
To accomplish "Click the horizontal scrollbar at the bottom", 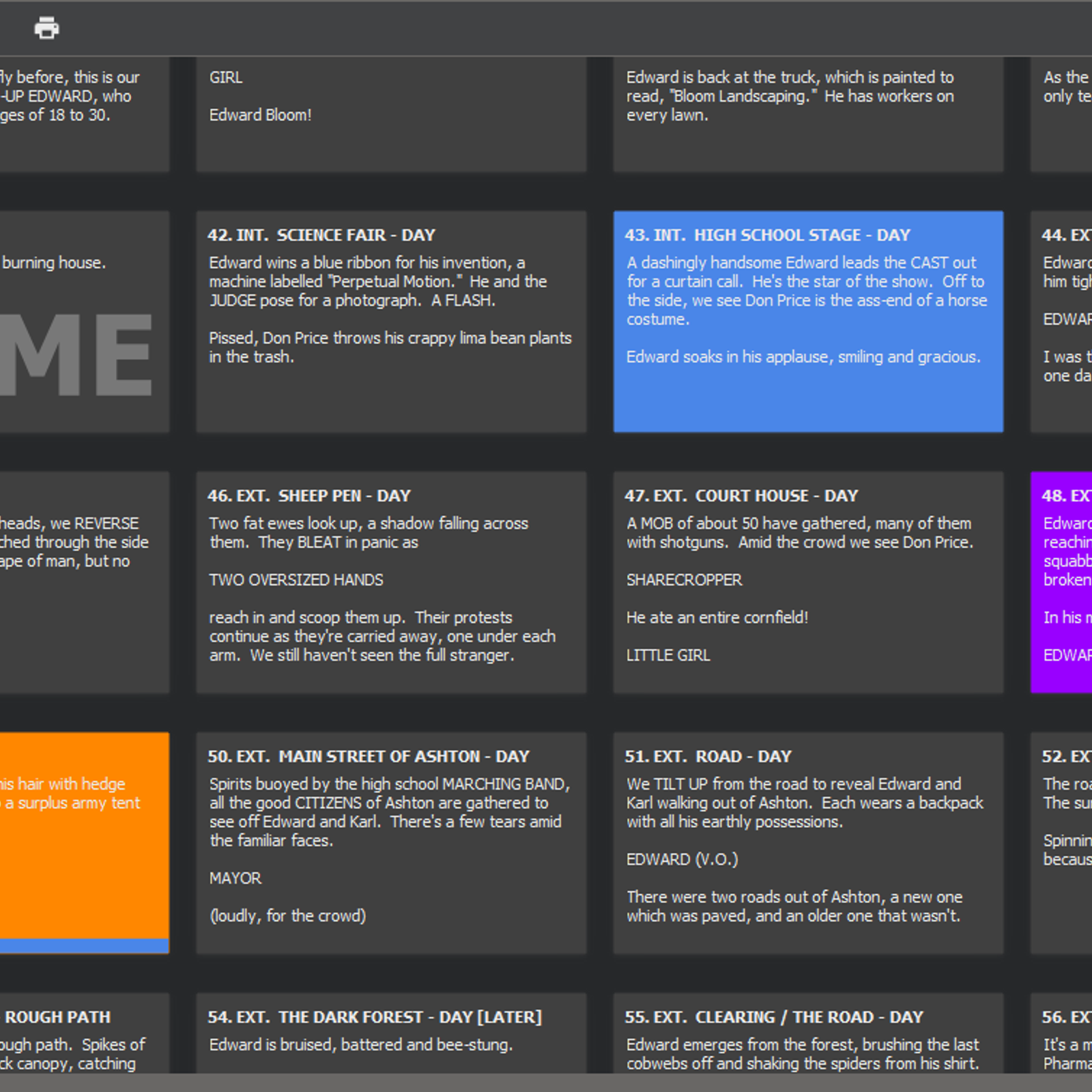I will [x=546, y=1082].
